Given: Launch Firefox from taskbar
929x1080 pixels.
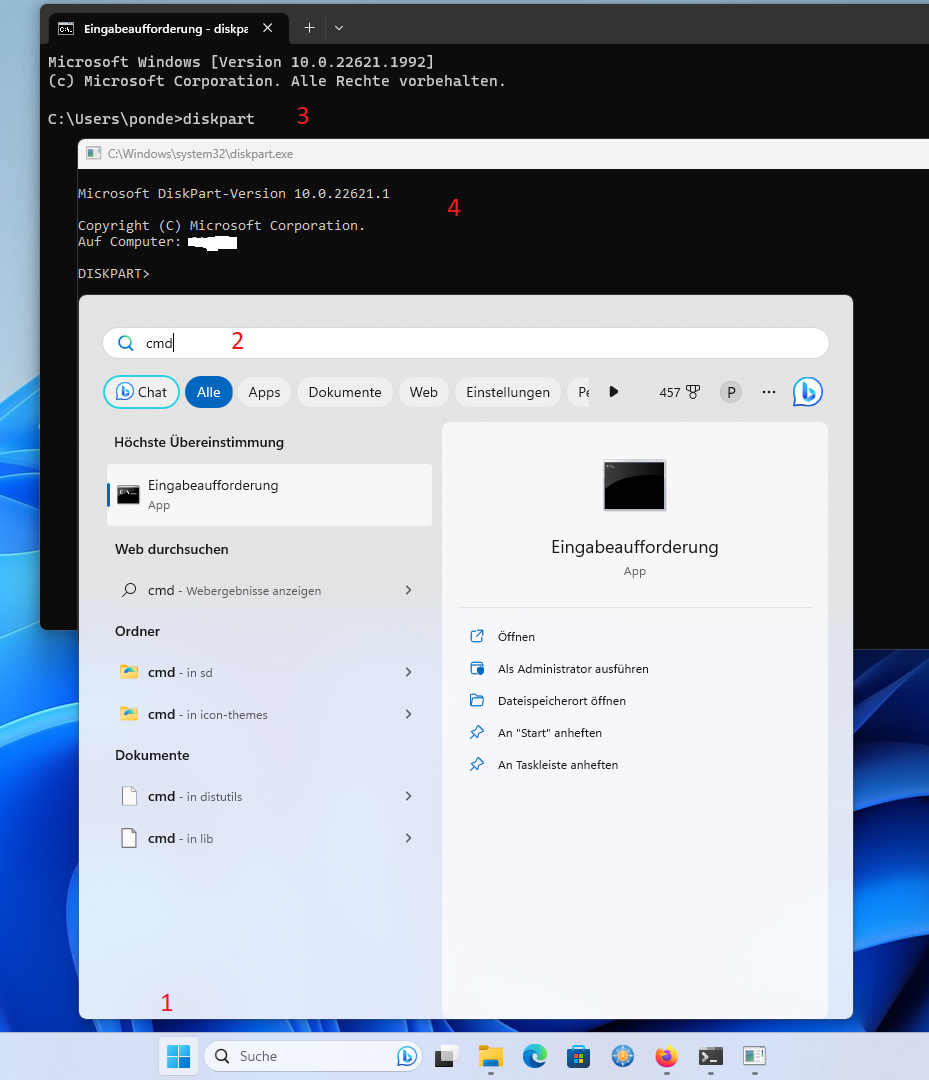Looking at the screenshot, I should coord(666,1056).
